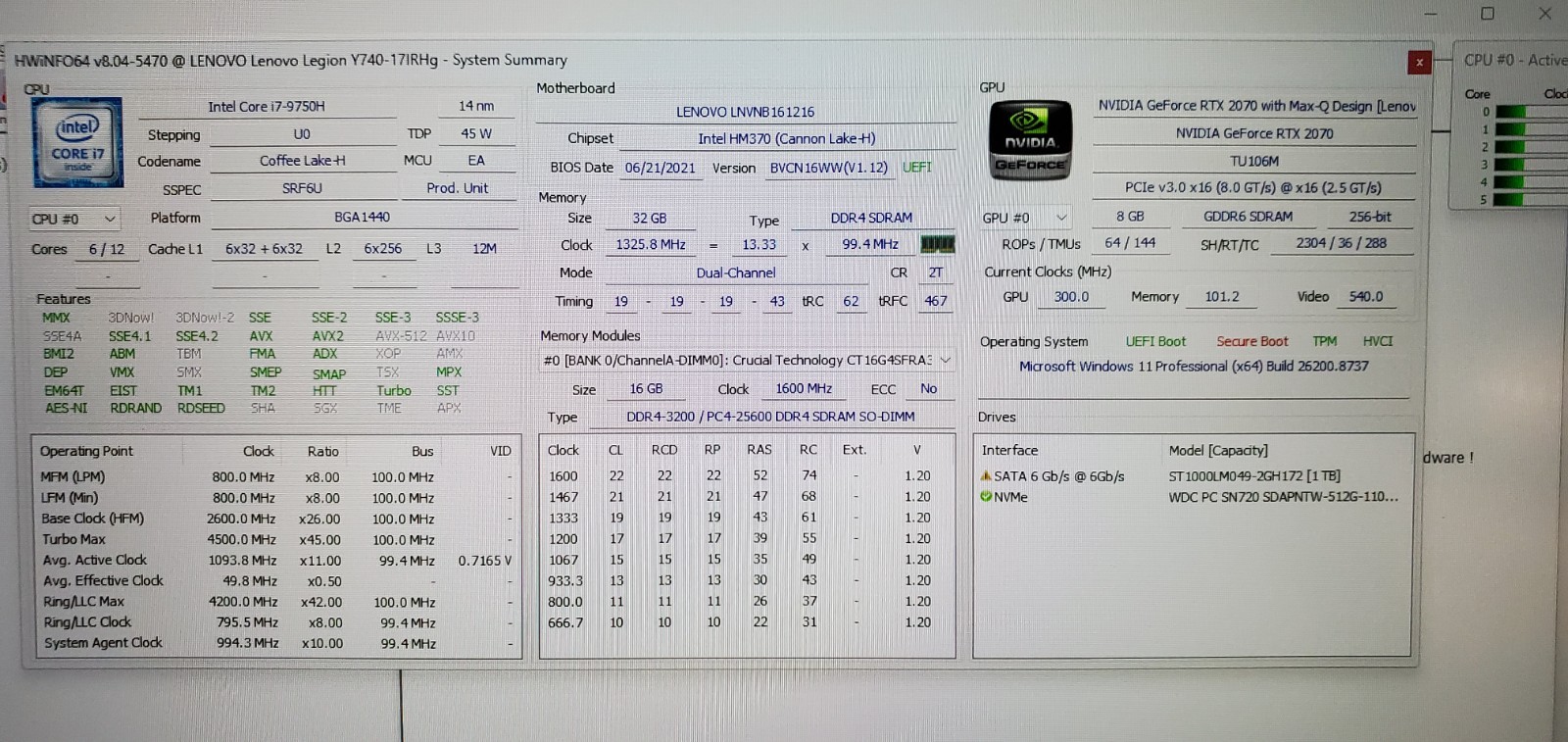Click the Windows 11 Professional build text
1568x742 pixels.
1194,367
